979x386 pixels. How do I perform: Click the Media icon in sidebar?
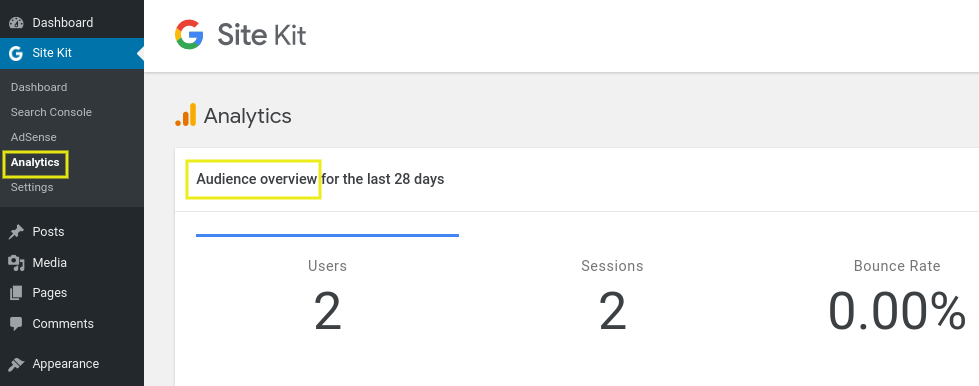[16, 263]
